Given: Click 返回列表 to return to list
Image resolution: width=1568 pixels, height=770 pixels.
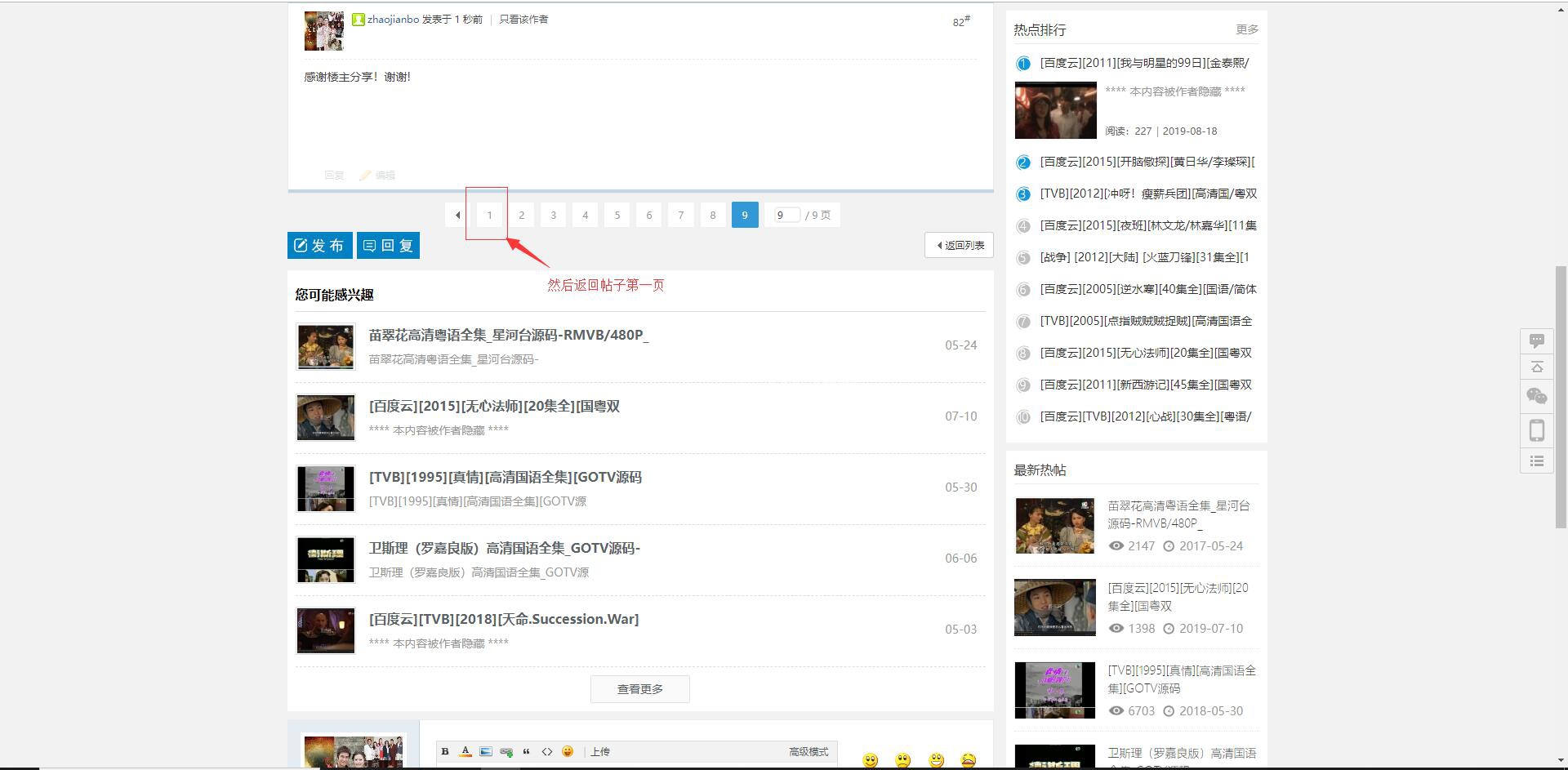Looking at the screenshot, I should (x=959, y=245).
